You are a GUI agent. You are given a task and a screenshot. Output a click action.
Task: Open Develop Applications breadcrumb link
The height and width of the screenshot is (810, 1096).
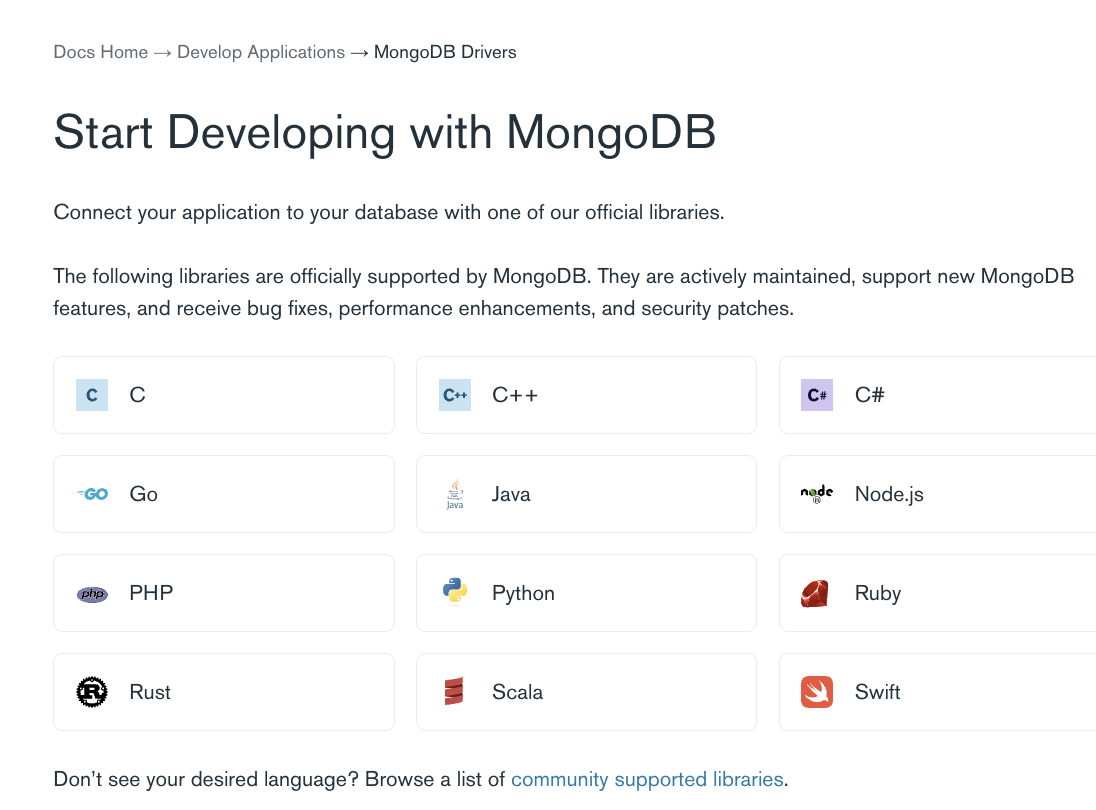261,52
